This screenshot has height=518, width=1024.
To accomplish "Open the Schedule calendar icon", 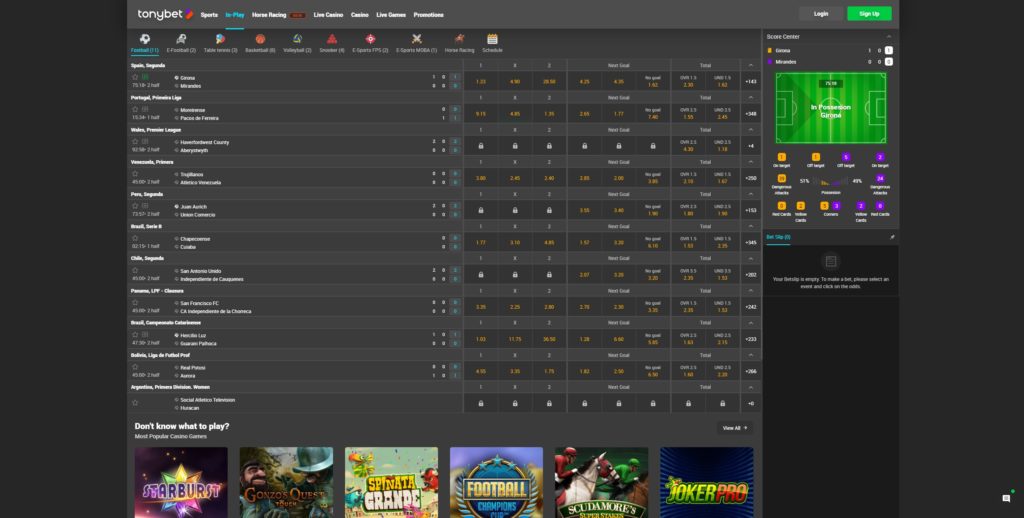I will pyautogui.click(x=492, y=39).
